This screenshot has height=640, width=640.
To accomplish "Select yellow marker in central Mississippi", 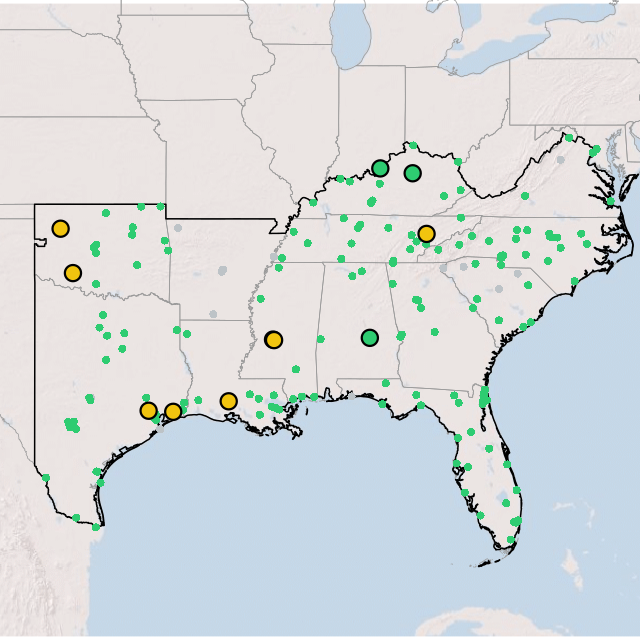I will click(273, 340).
